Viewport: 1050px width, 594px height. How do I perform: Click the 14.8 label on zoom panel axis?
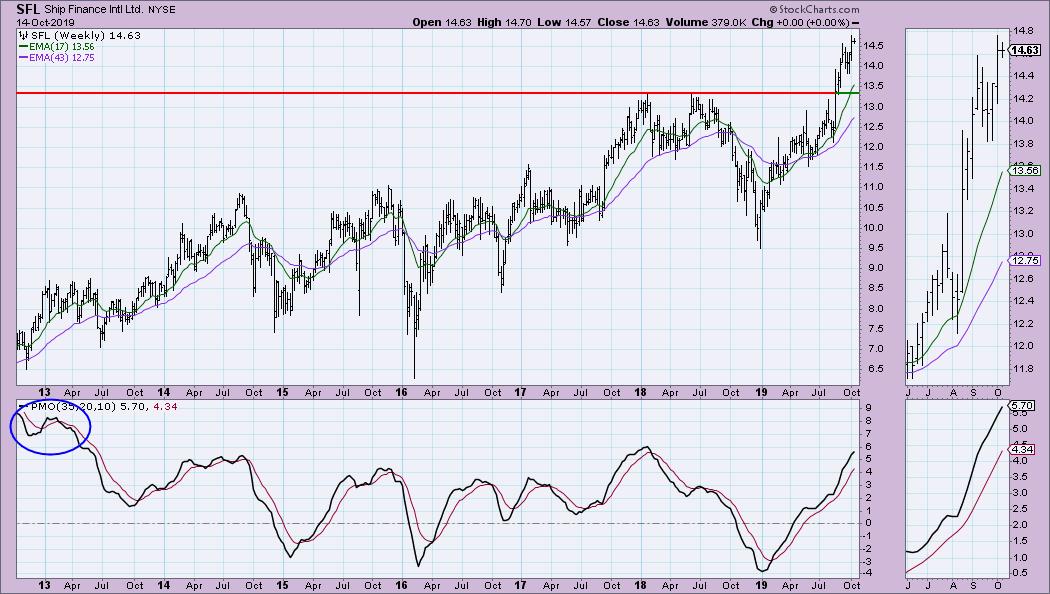tap(1023, 31)
